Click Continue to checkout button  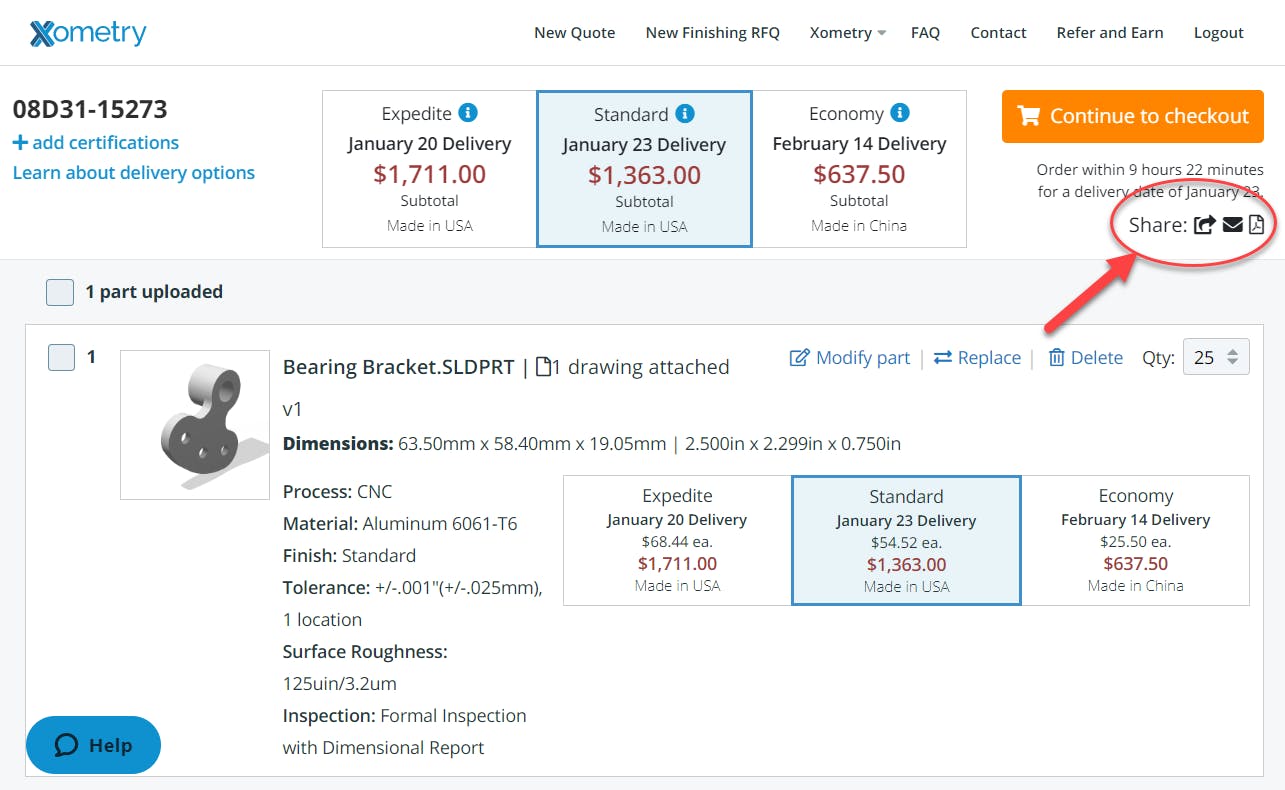point(1133,116)
